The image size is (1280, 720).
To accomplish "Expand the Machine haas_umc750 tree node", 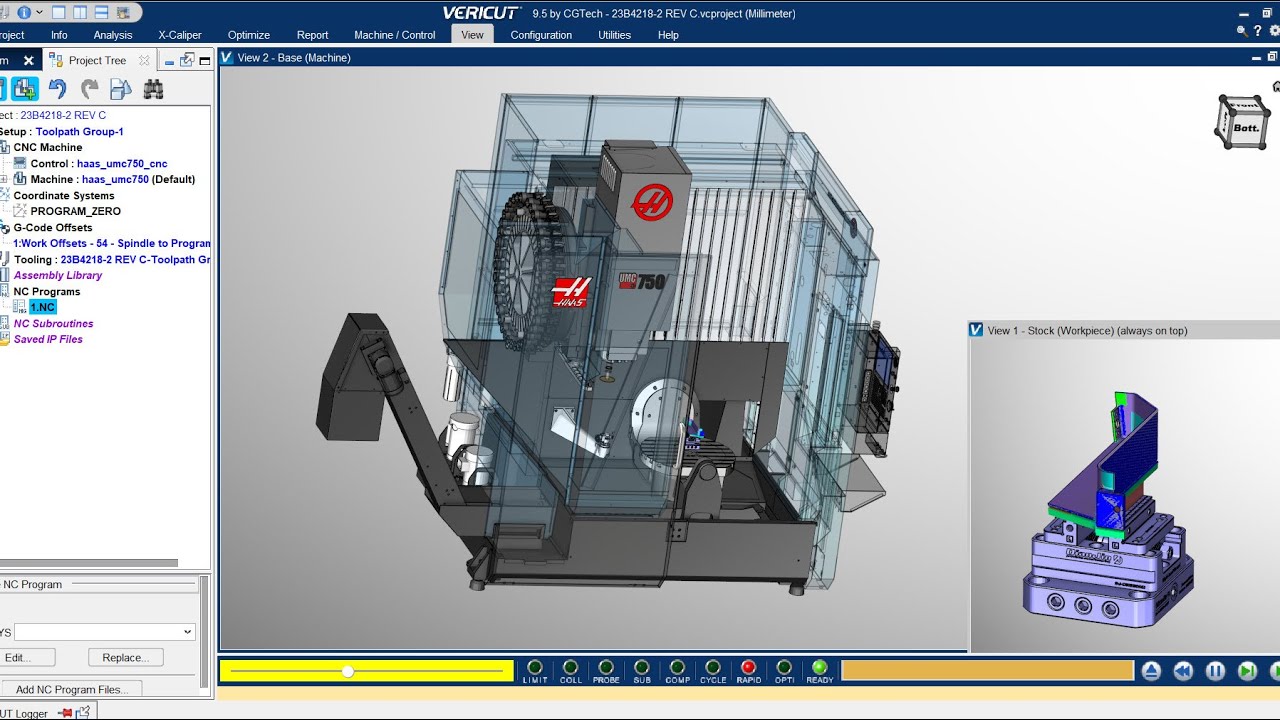I will tap(4, 179).
